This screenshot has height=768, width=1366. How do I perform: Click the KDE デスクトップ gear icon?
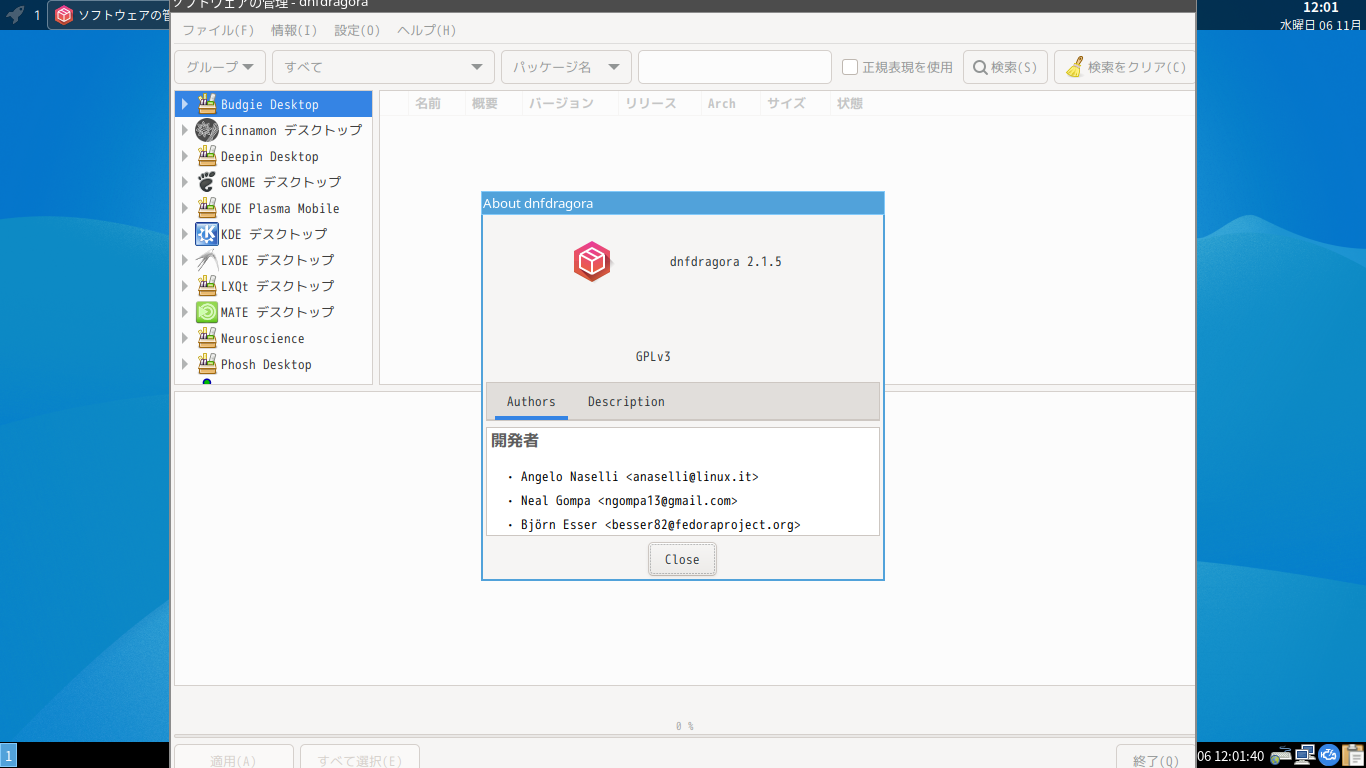point(207,234)
